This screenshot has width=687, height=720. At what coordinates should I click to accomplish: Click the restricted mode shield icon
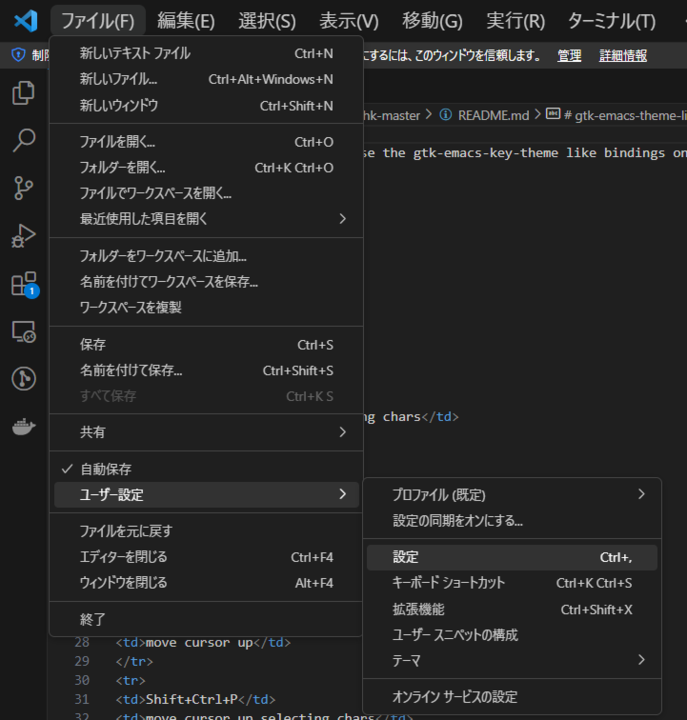tap(18, 55)
